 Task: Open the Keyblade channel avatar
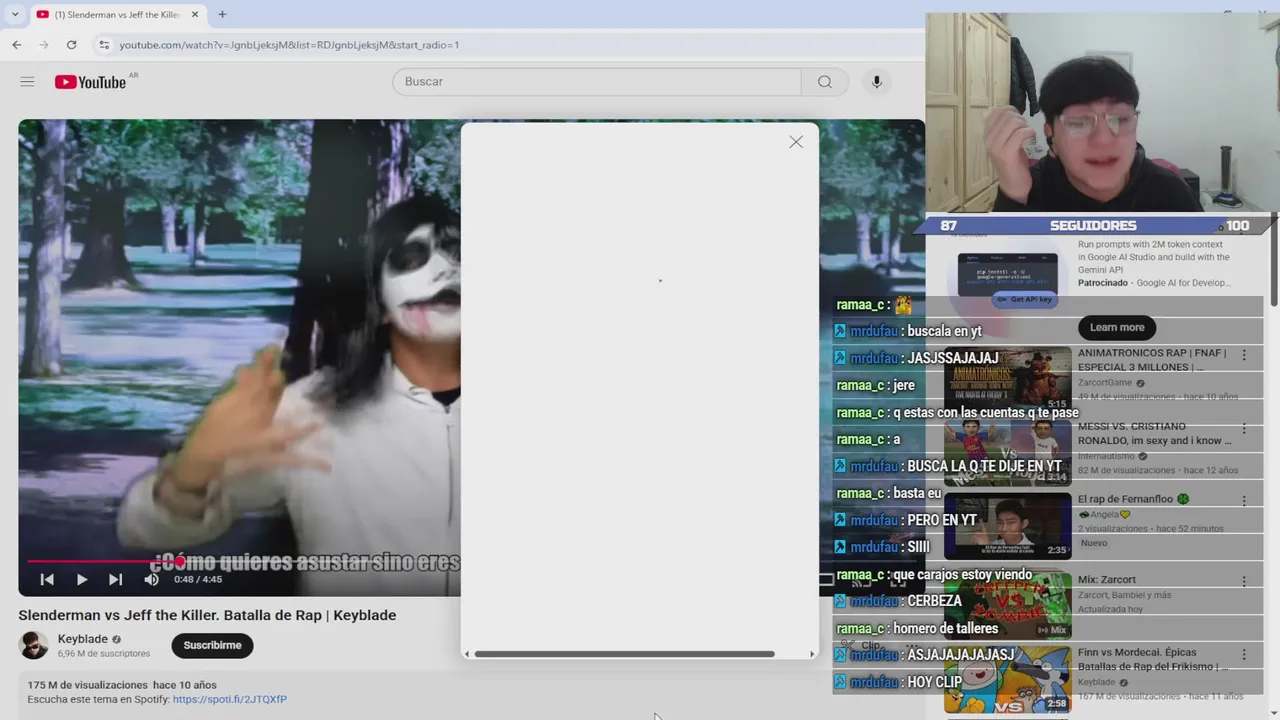(x=34, y=645)
